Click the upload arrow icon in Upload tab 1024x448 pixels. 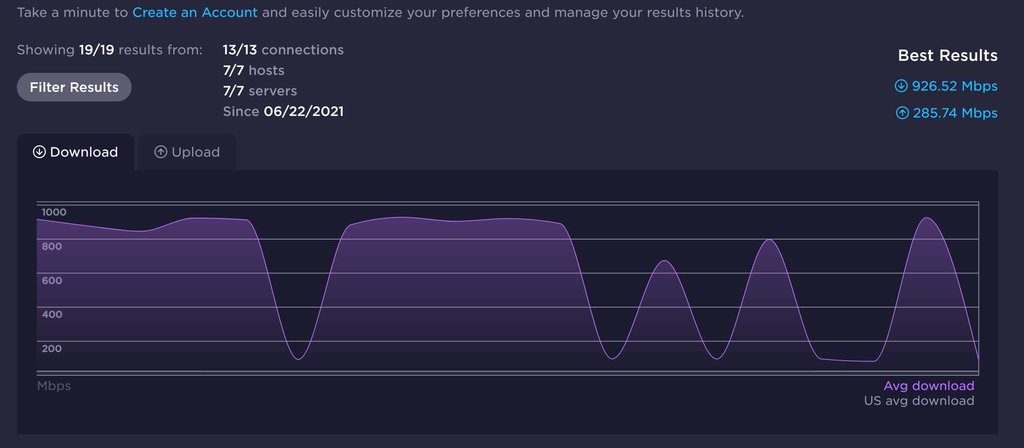(x=160, y=152)
